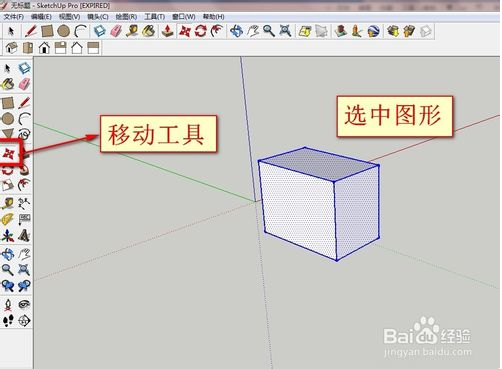Click the grayed Share Component icon
Viewport: 502px width, 369px height.
click(426, 31)
